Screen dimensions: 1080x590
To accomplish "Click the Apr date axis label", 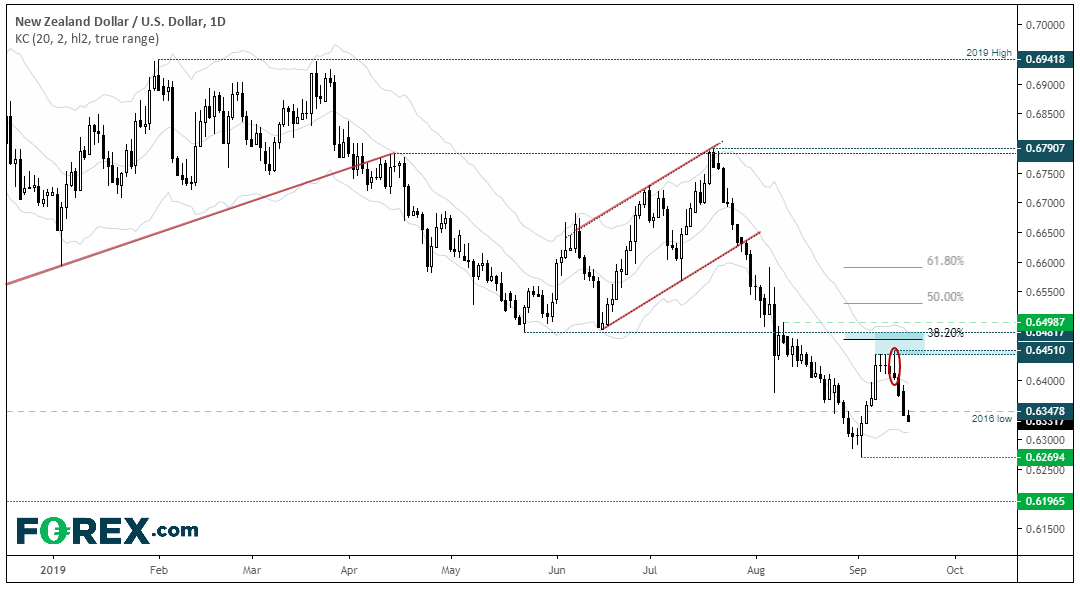I will coord(349,570).
